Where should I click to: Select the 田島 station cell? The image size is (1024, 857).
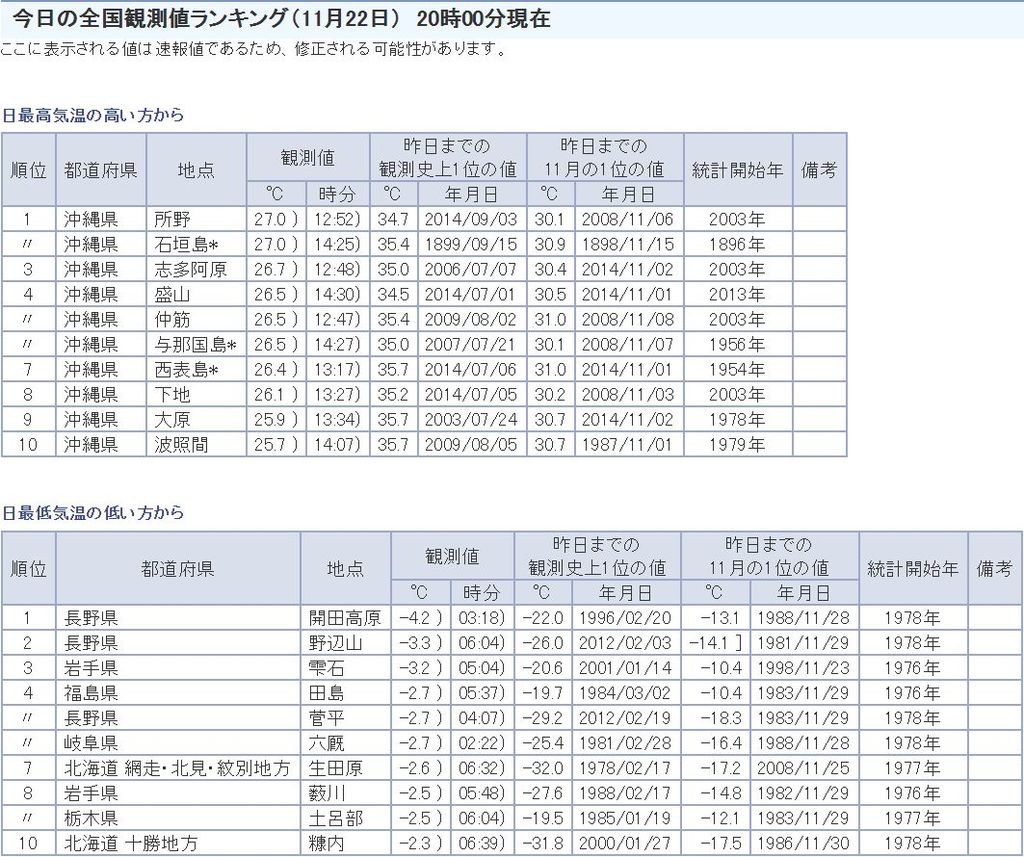coord(346,693)
